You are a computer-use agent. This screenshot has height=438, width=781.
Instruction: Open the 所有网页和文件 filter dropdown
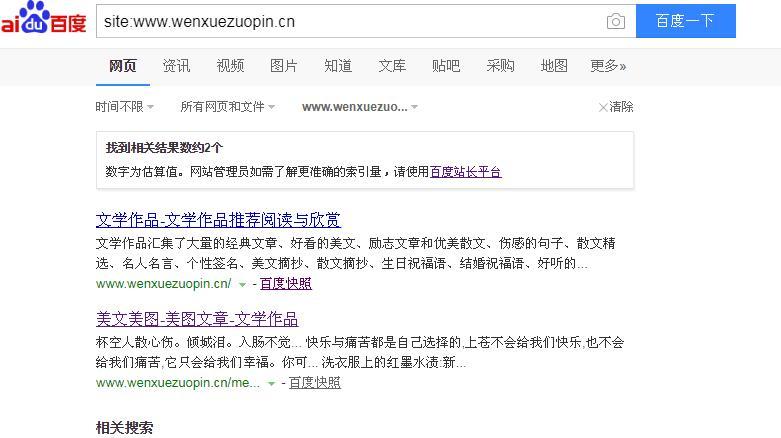[x=228, y=107]
